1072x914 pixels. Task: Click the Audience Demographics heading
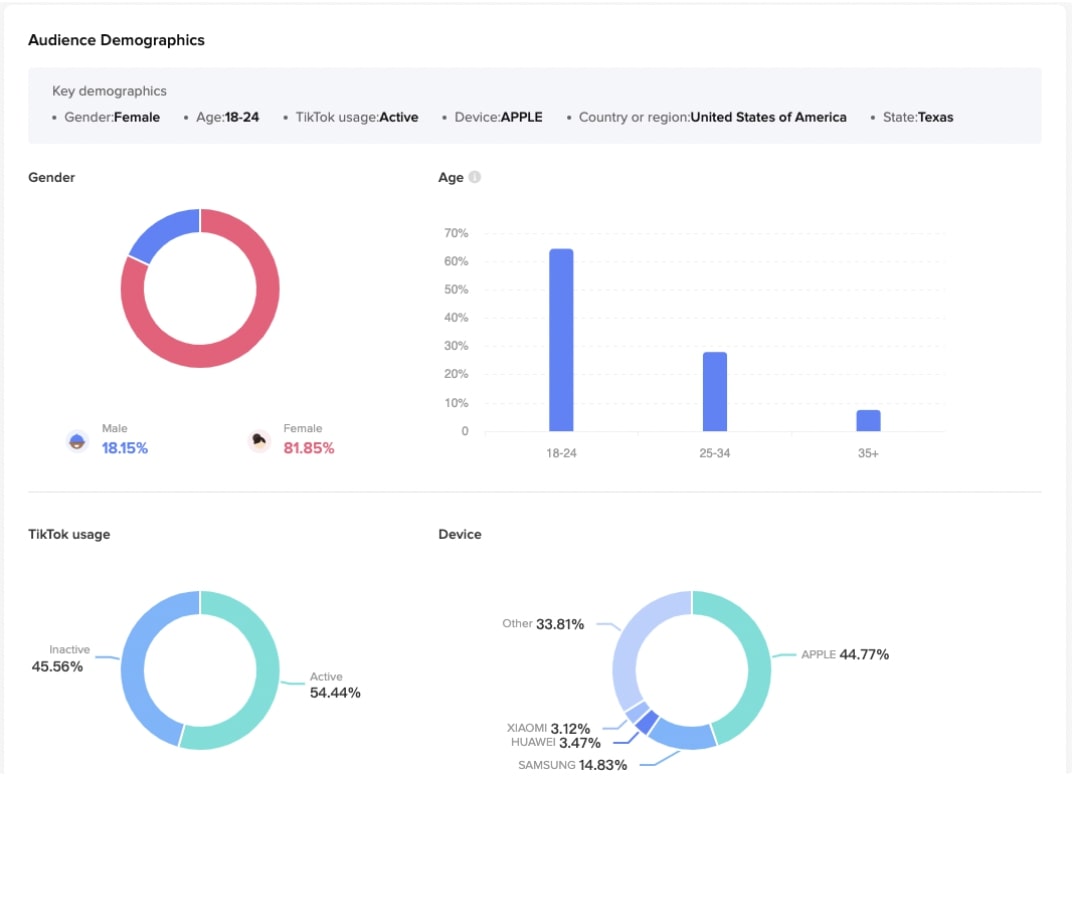point(116,40)
